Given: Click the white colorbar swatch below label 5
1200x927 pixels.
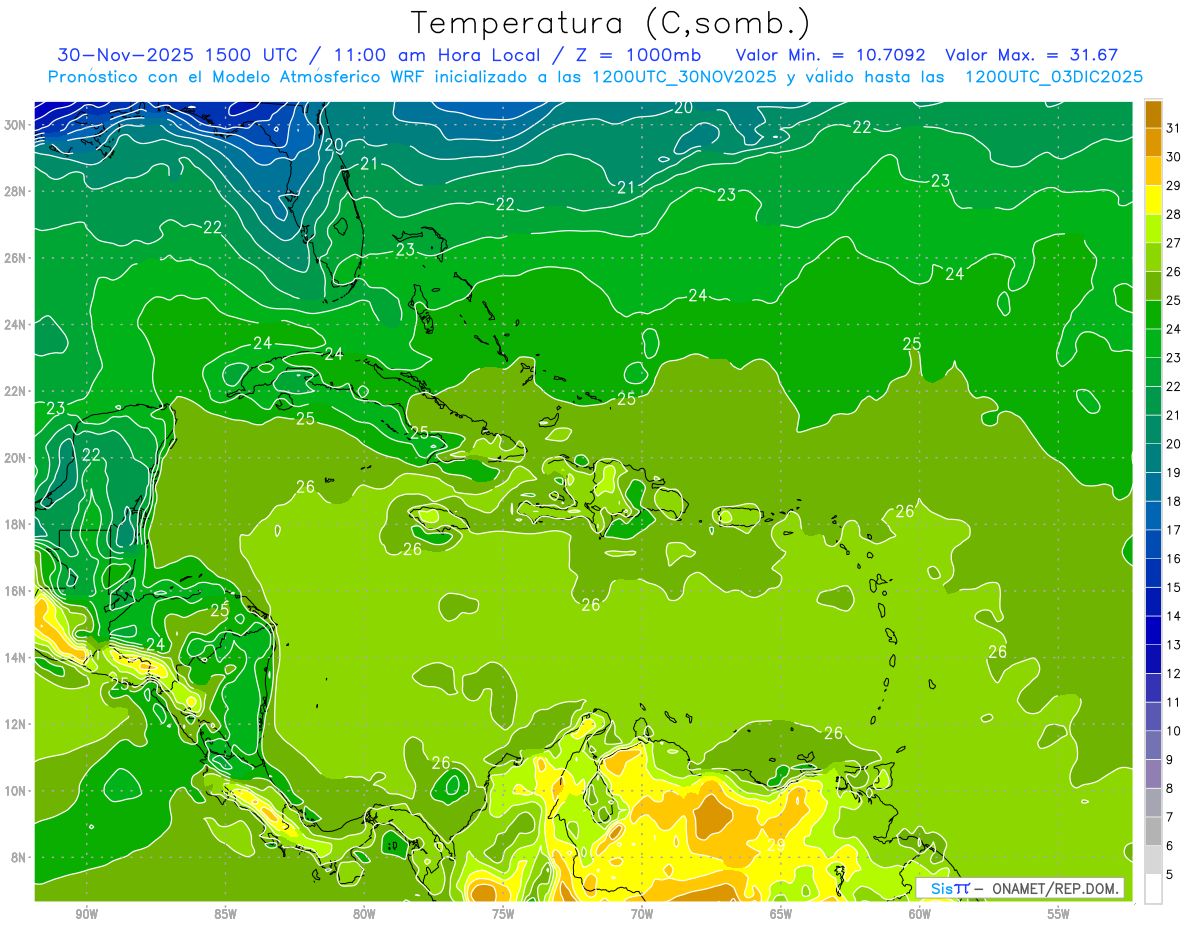Looking at the screenshot, I should click(x=1153, y=889).
